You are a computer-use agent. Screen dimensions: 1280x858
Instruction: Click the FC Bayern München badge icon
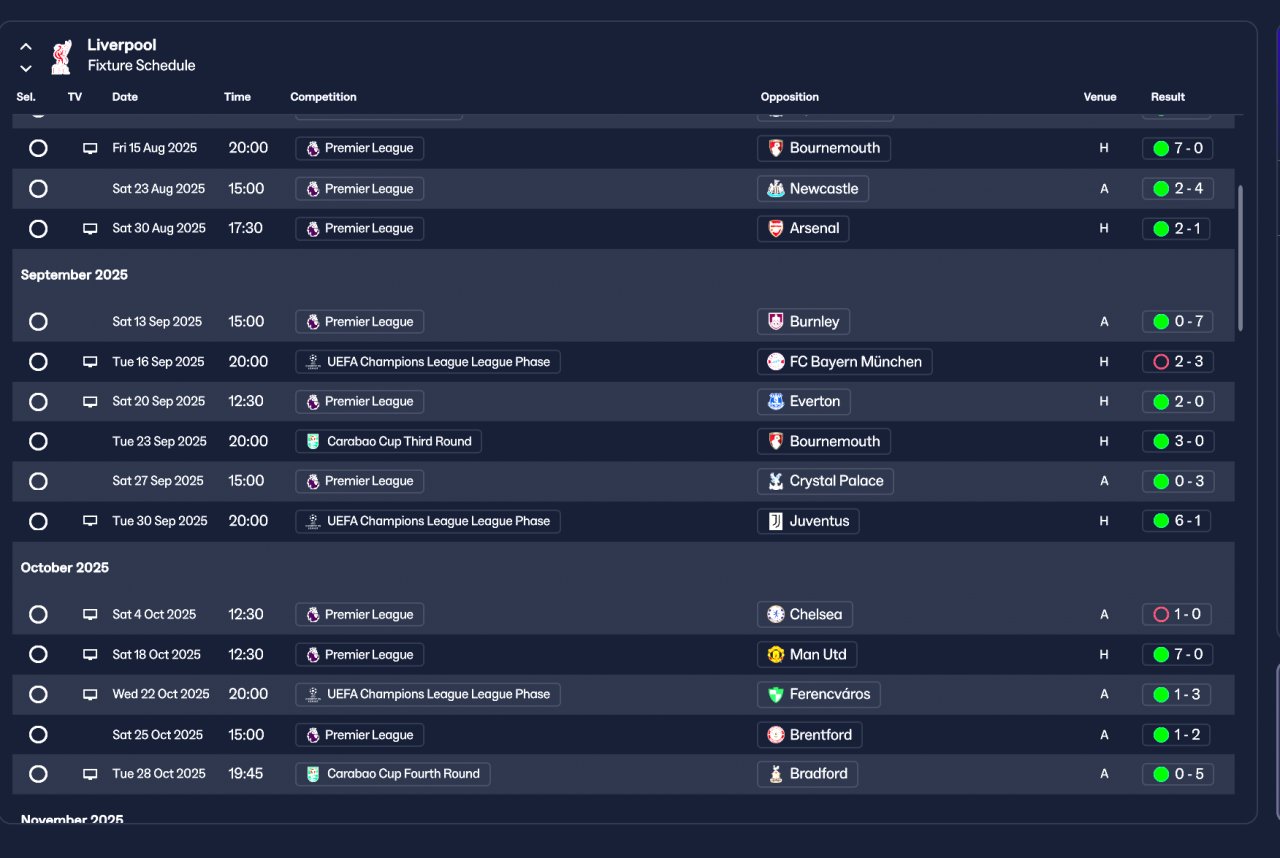[x=775, y=362]
